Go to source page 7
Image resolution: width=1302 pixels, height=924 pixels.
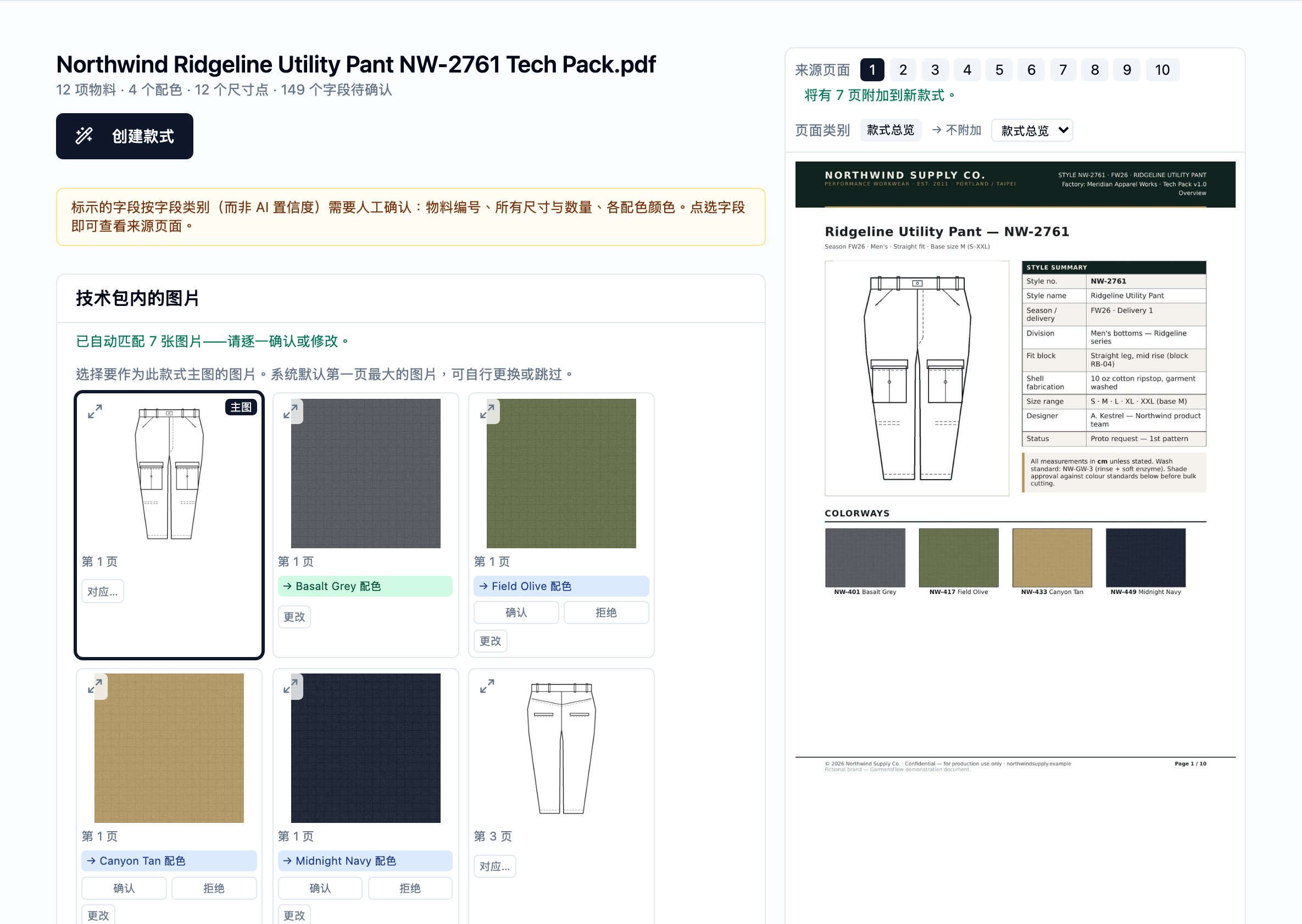coord(1063,70)
